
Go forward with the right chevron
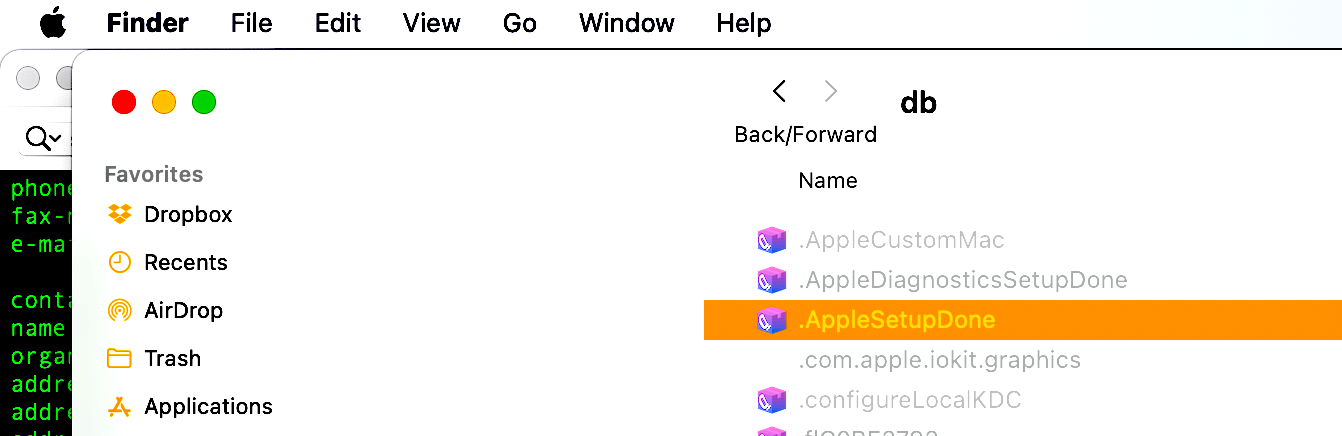coord(830,92)
